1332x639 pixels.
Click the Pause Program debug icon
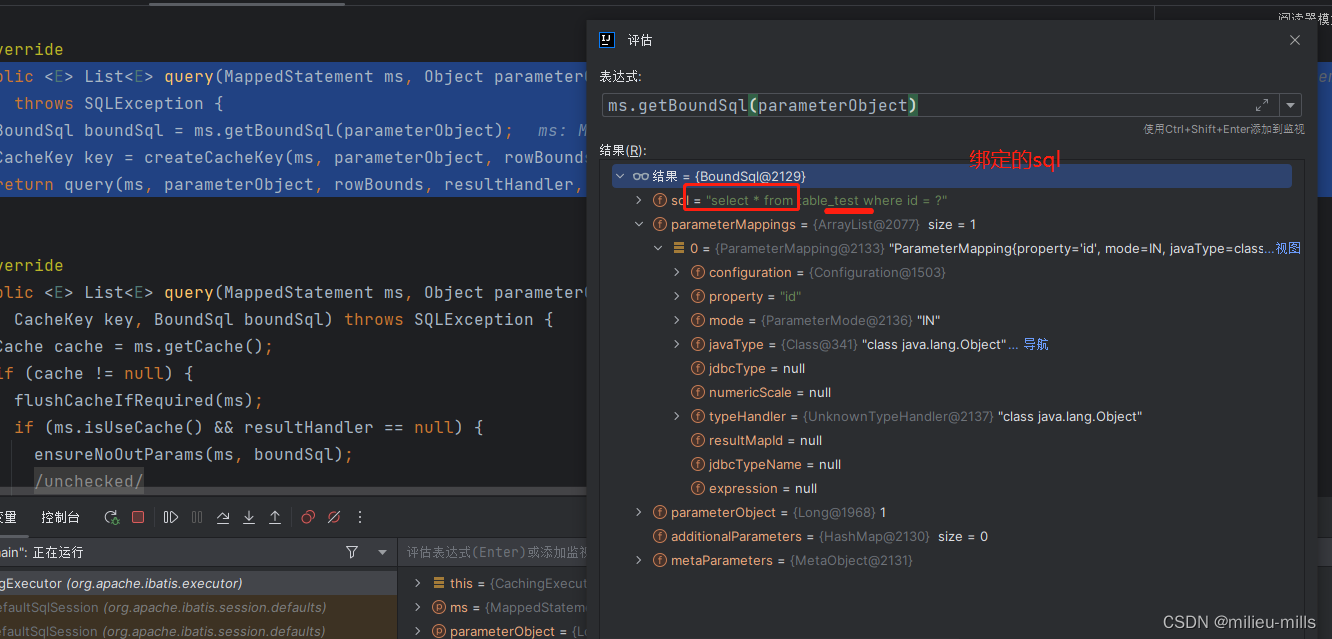[195, 517]
